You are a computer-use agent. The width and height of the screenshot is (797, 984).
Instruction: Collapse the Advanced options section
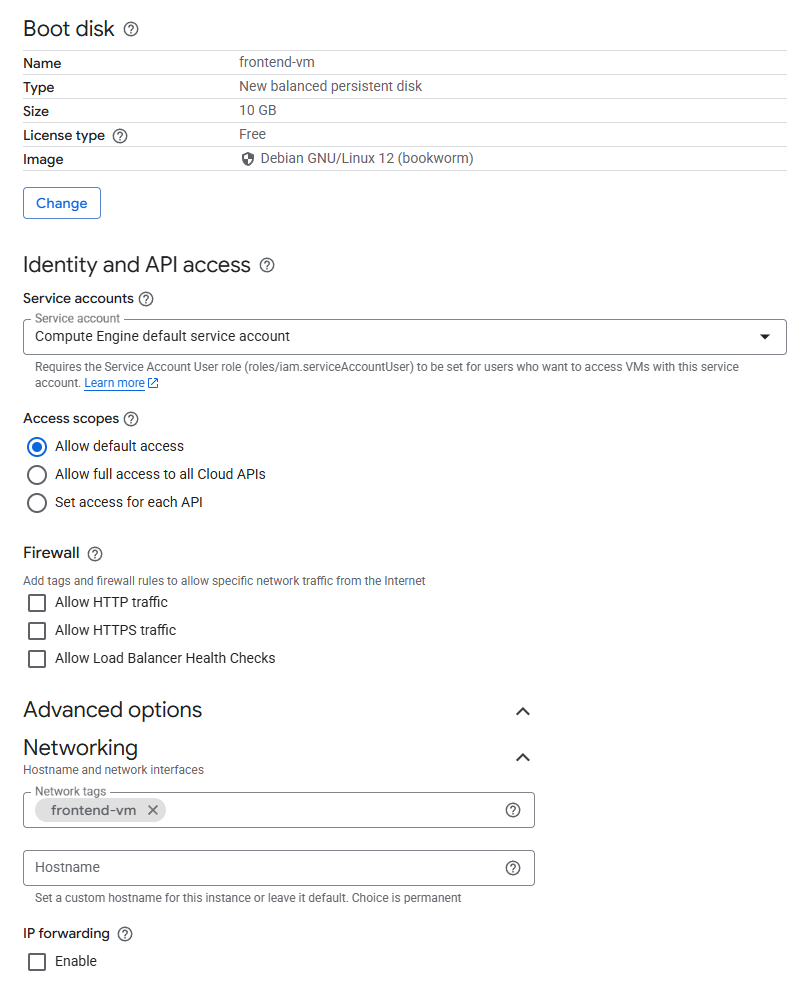click(522, 711)
